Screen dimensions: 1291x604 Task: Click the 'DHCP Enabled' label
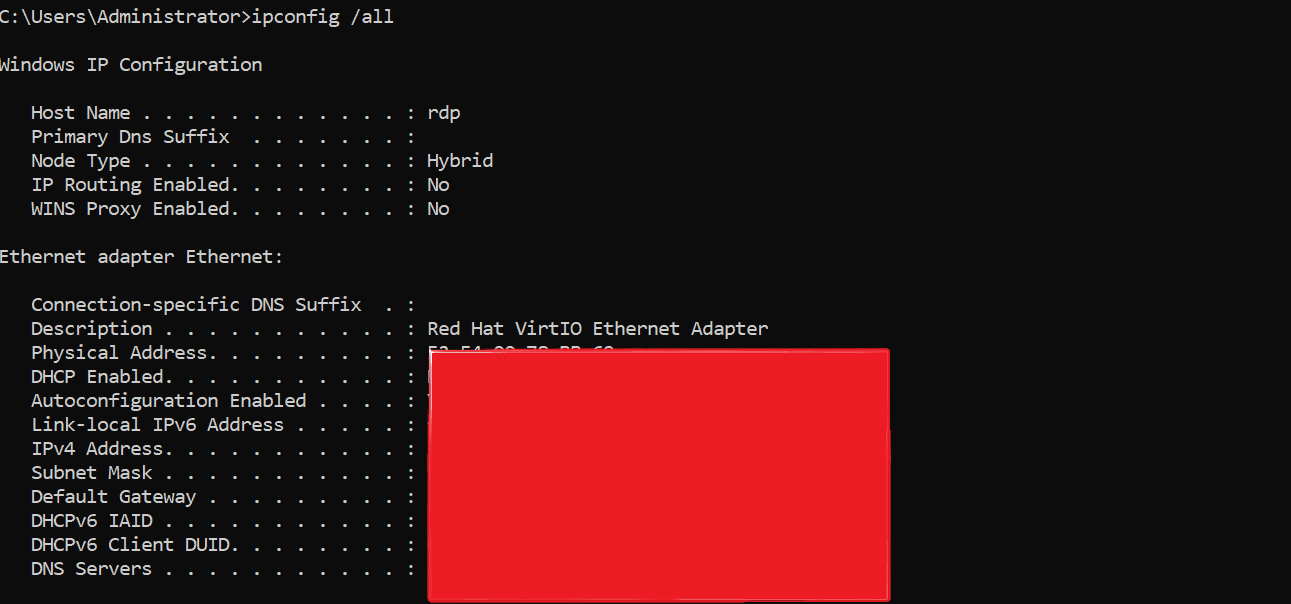(97, 377)
